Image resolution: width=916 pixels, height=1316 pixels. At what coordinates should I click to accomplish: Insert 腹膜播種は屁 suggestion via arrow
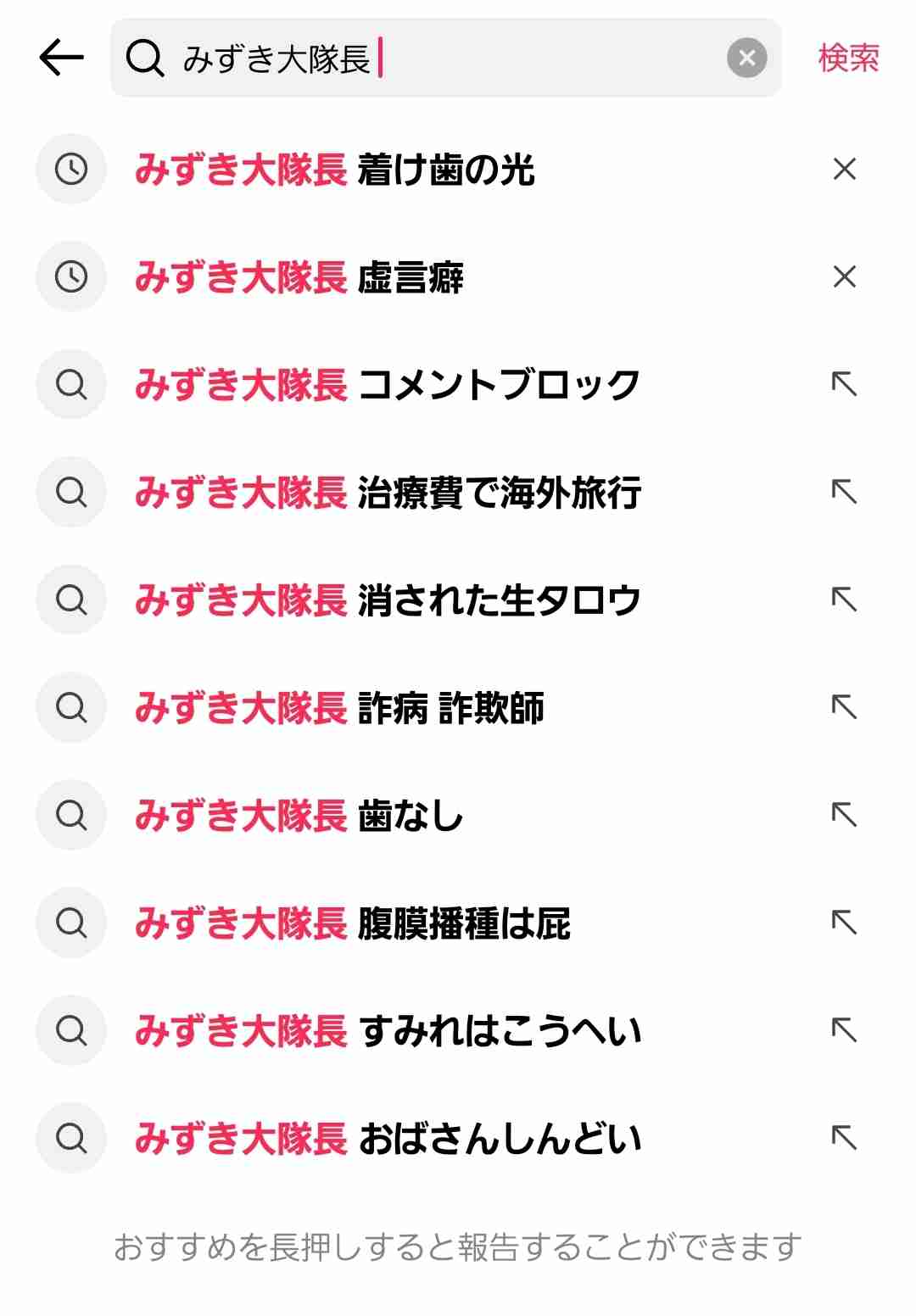844,923
